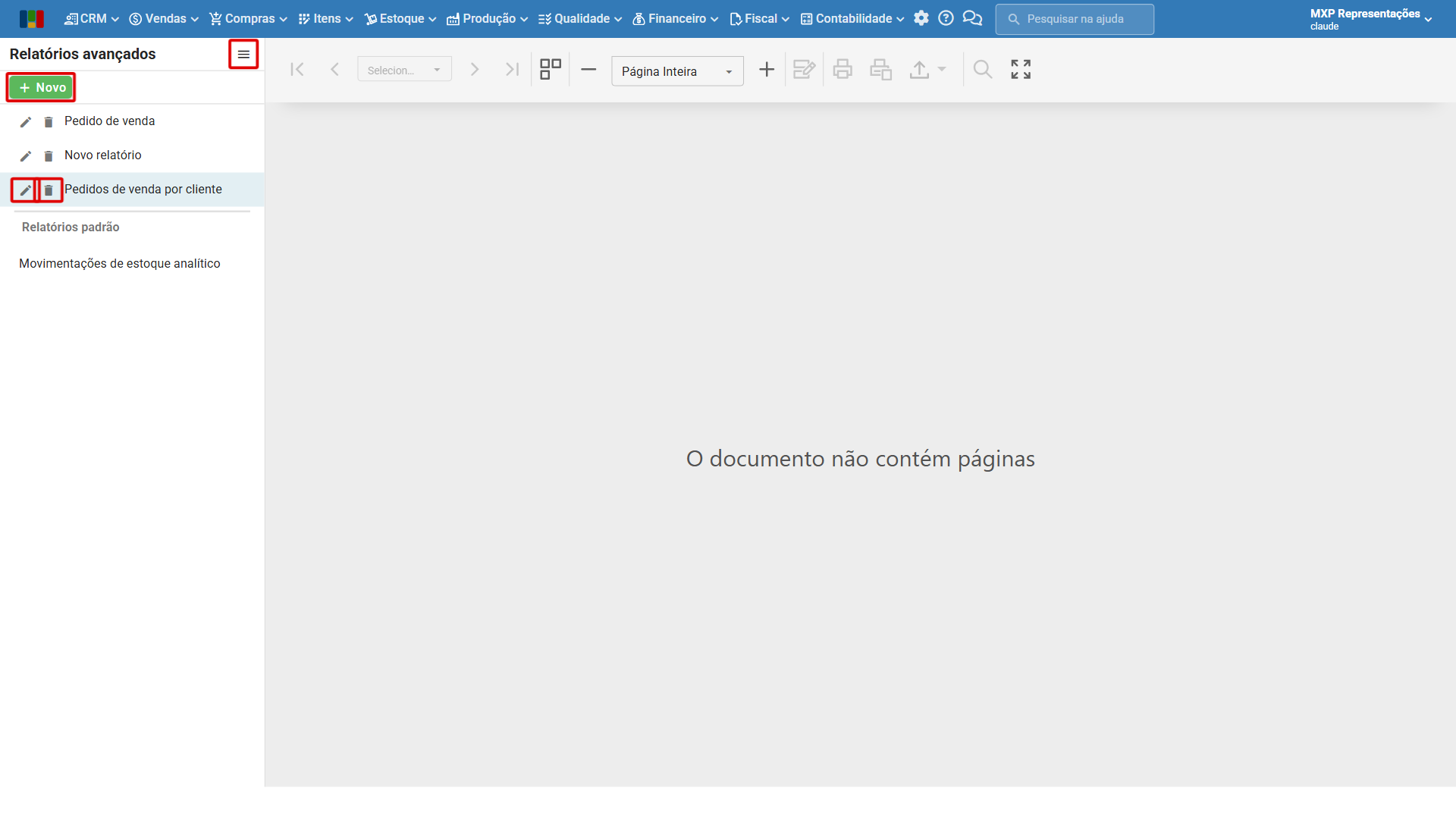
Task: Open the Compras menu
Action: click(x=248, y=19)
